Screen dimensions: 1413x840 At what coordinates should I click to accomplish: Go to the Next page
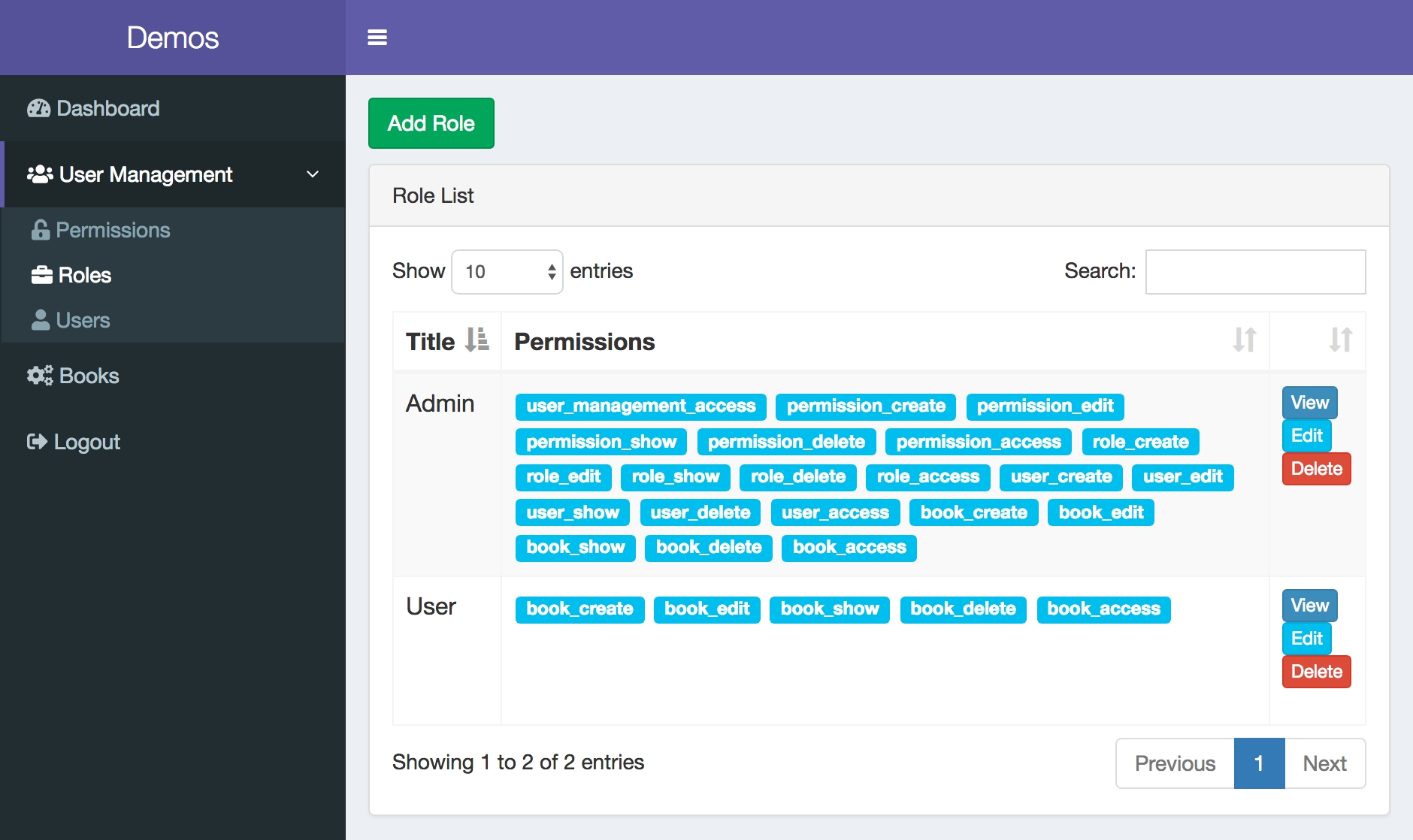pyautogui.click(x=1324, y=763)
